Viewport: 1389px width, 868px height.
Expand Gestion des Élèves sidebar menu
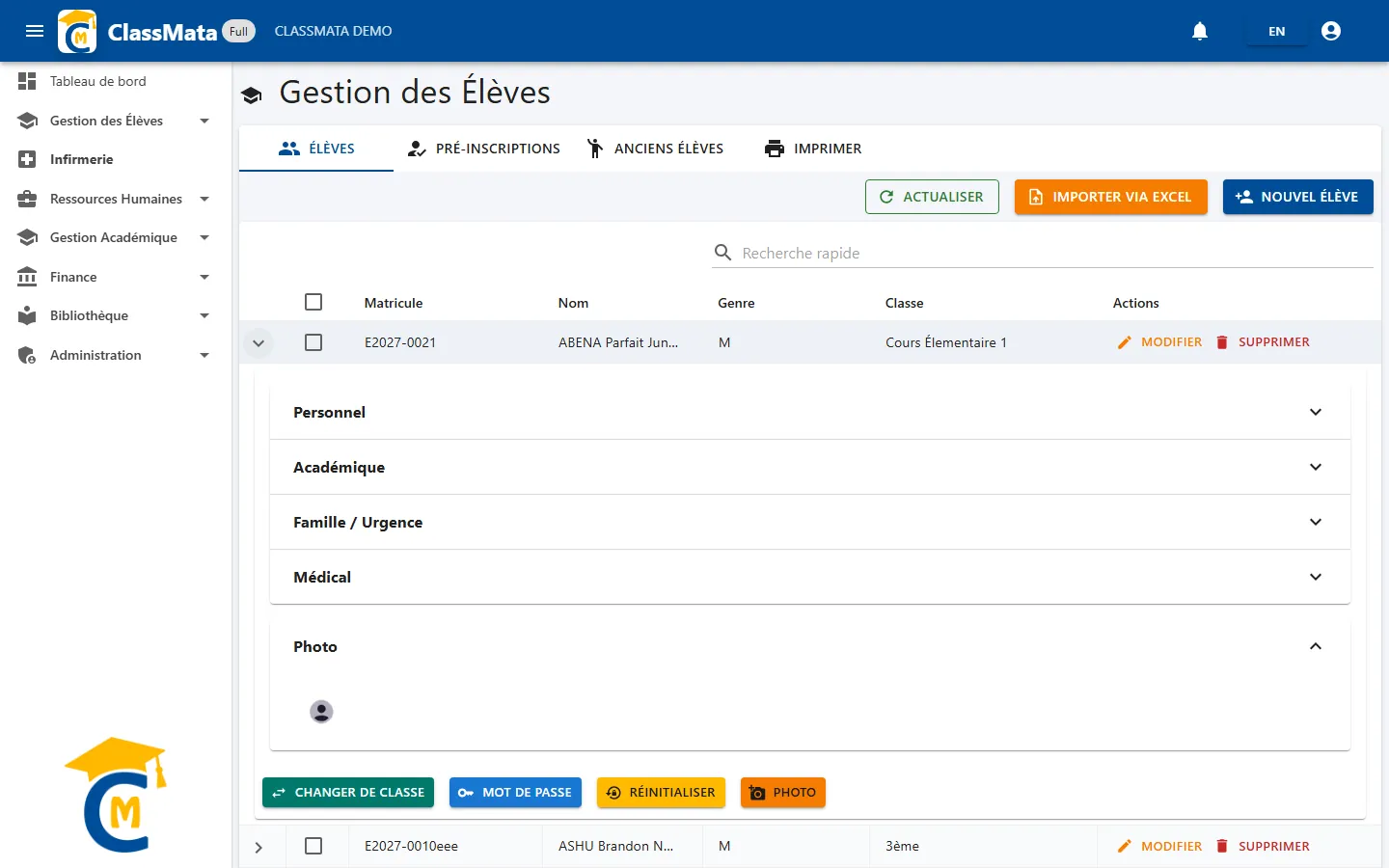[x=116, y=121]
